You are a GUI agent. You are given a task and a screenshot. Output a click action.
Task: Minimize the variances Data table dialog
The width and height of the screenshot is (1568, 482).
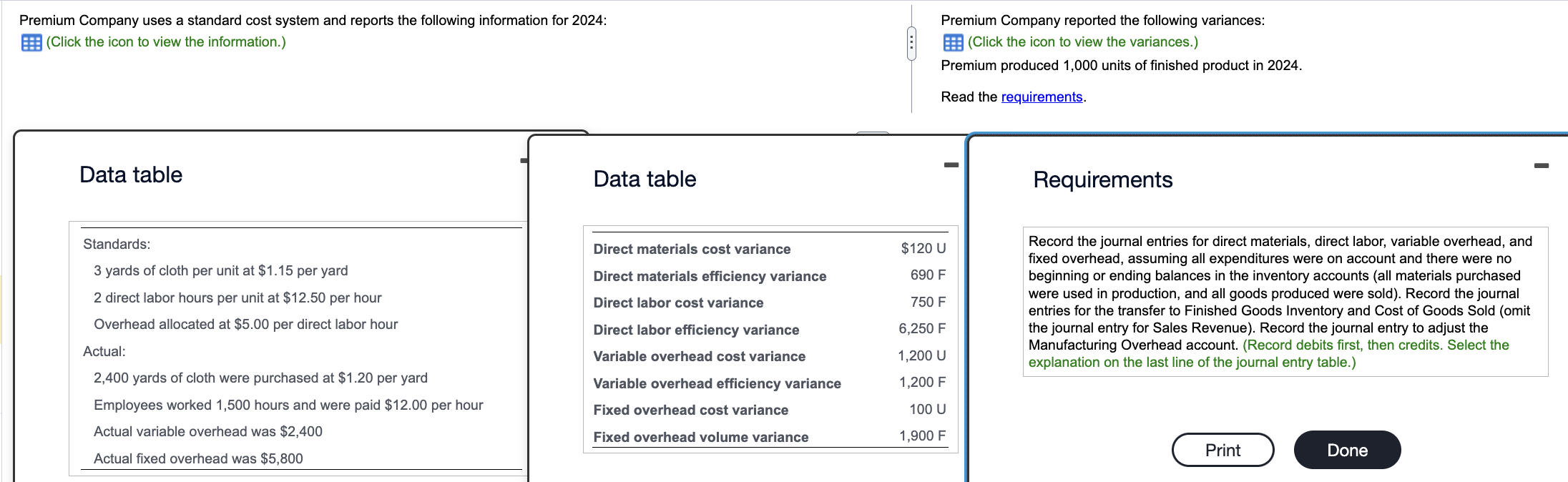pyautogui.click(x=951, y=165)
